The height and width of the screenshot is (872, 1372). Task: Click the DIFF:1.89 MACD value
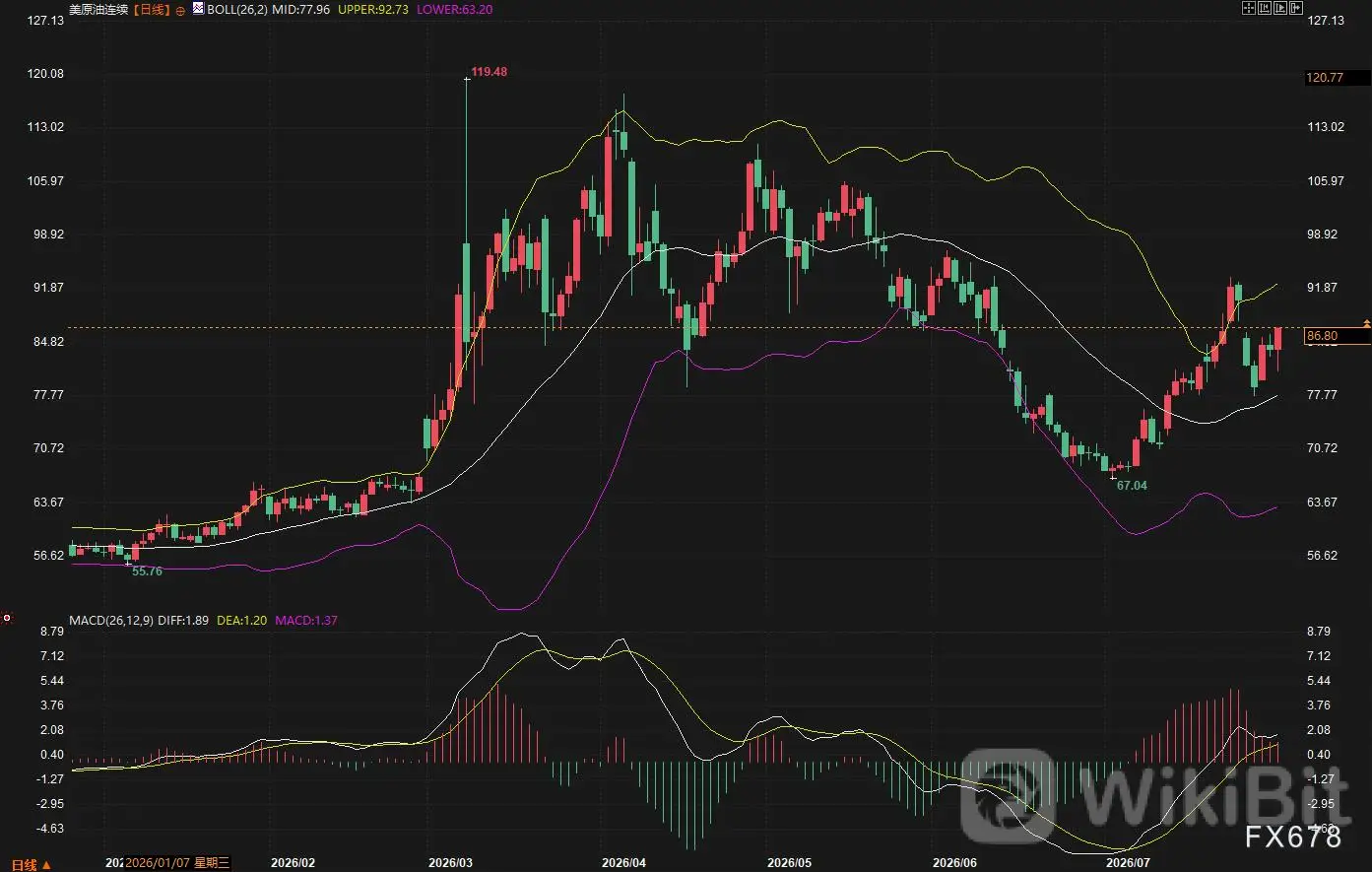(x=183, y=621)
